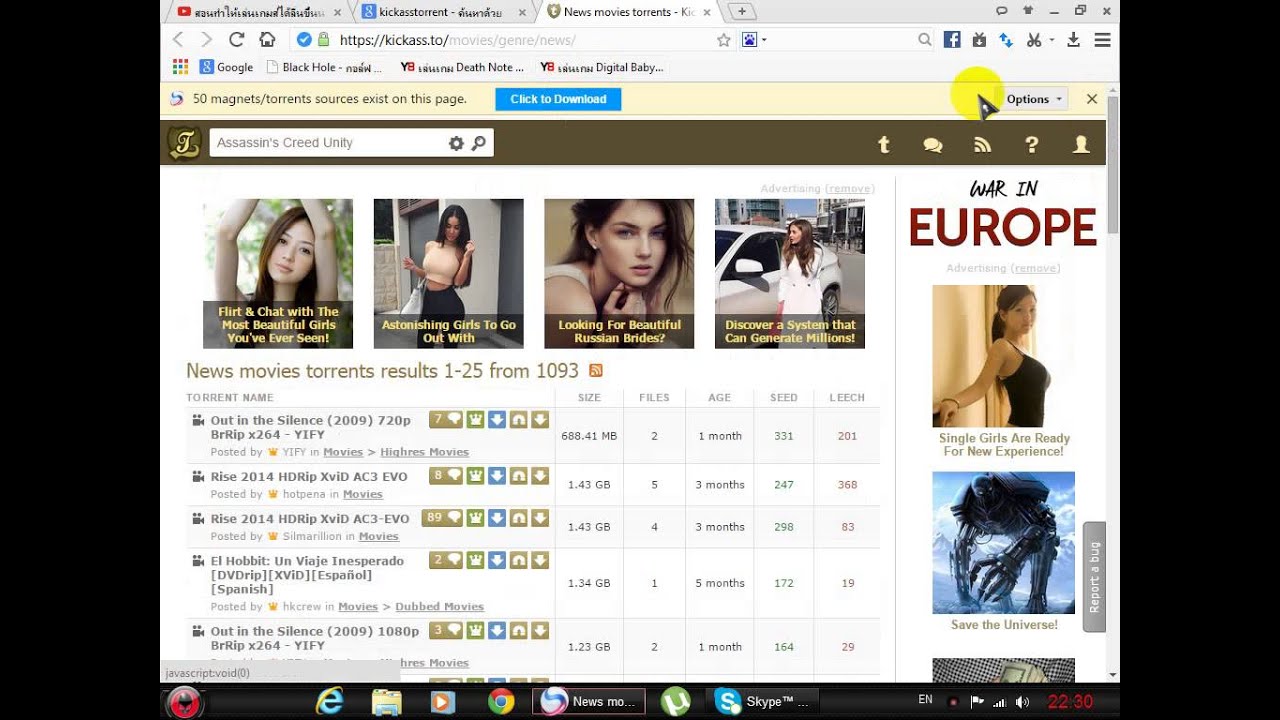
Task: Switch to Skype in the taskbar
Action: click(x=764, y=701)
